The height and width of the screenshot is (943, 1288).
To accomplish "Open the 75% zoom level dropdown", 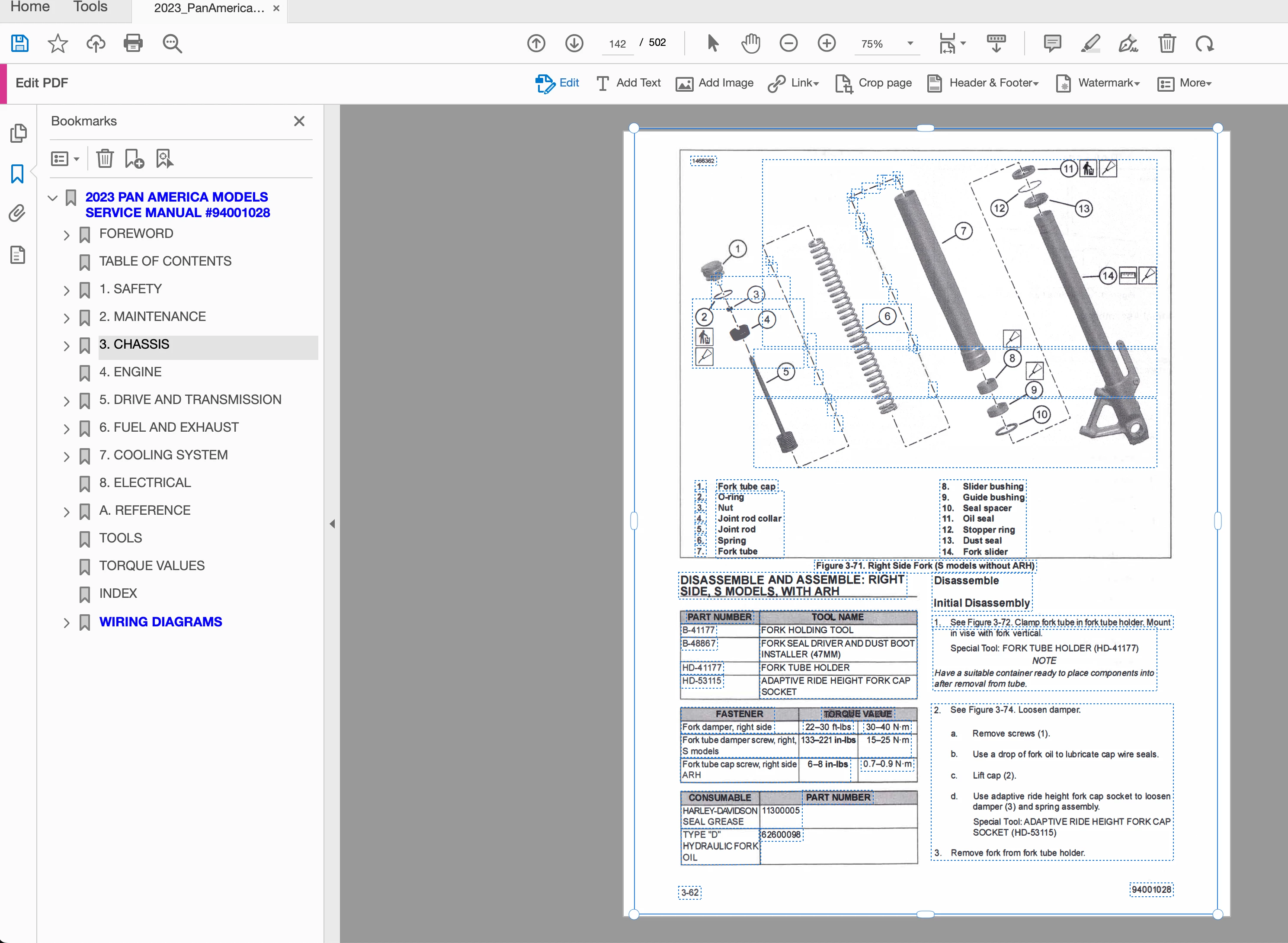I will coord(910,43).
